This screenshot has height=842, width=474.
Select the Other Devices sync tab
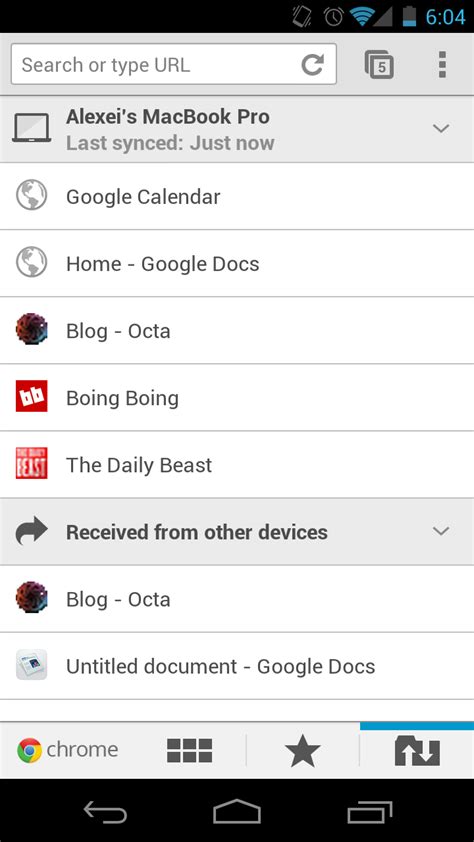417,751
